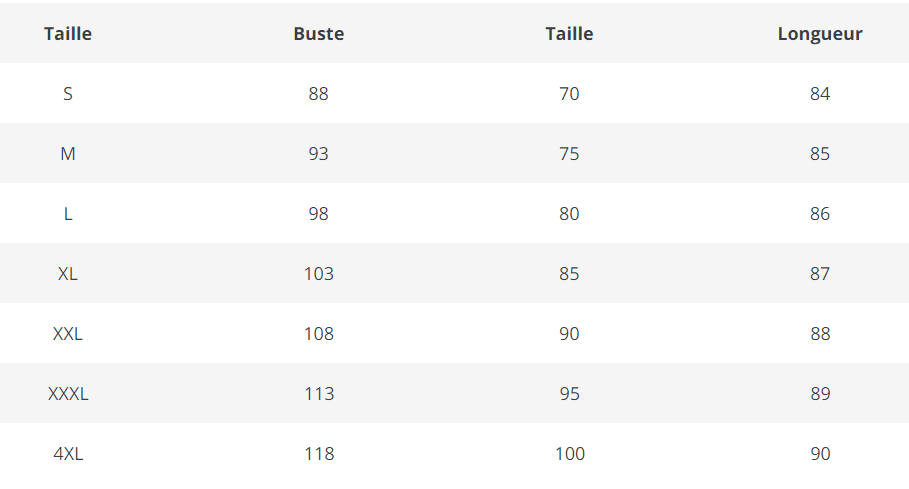Select the L size row label
The width and height of the screenshot is (909, 489).
68,214
